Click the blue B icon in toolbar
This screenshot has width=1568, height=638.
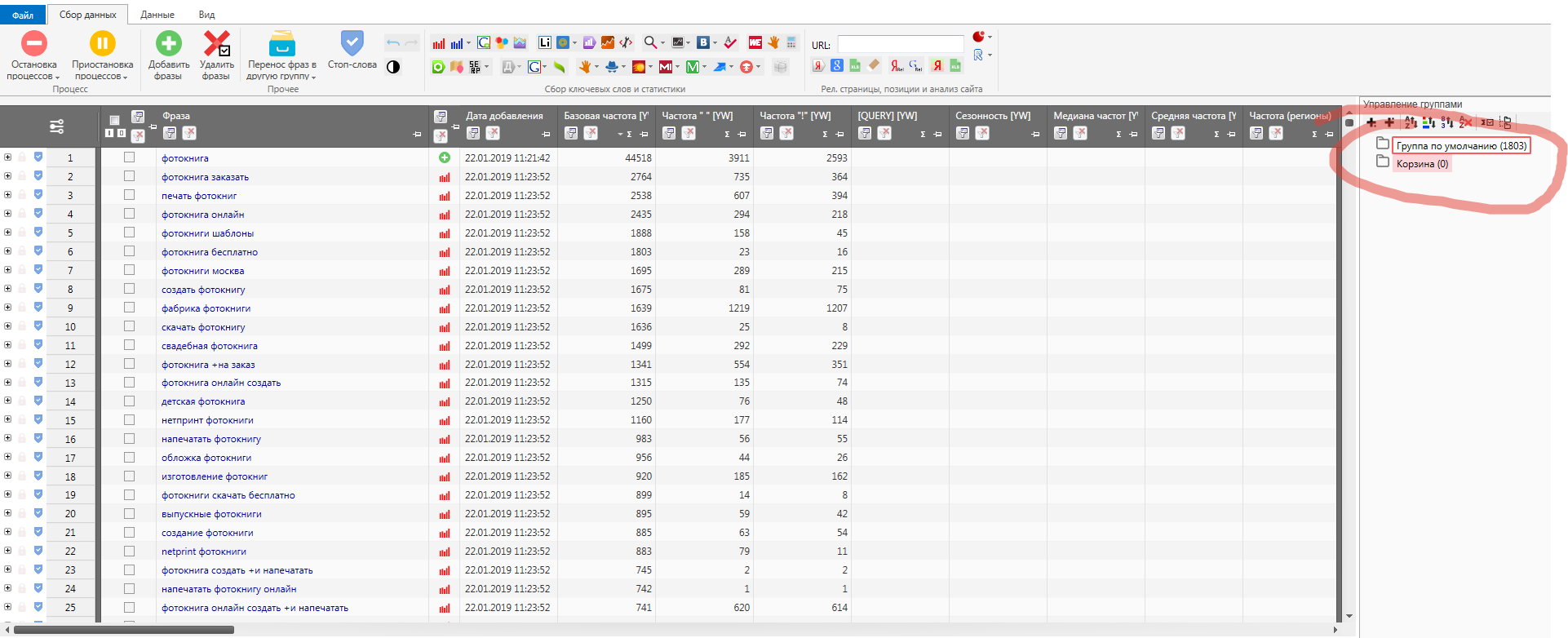(x=703, y=42)
